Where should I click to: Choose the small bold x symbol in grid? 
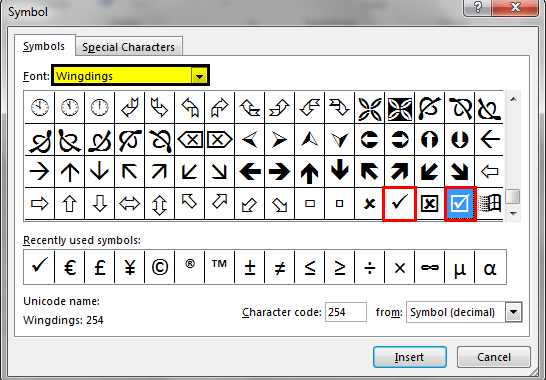coord(369,204)
